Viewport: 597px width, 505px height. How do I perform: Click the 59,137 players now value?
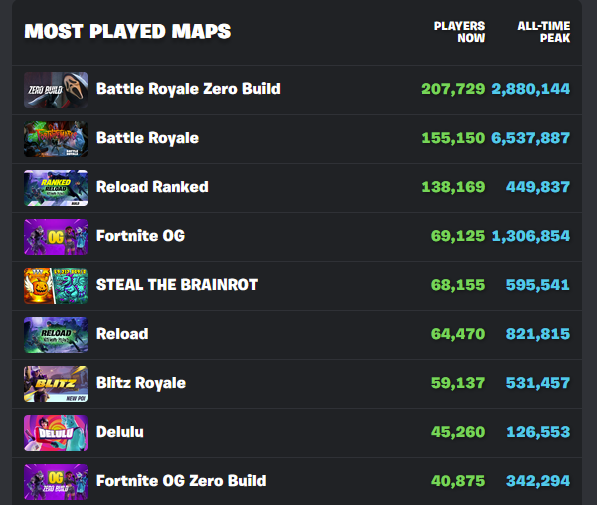458,383
